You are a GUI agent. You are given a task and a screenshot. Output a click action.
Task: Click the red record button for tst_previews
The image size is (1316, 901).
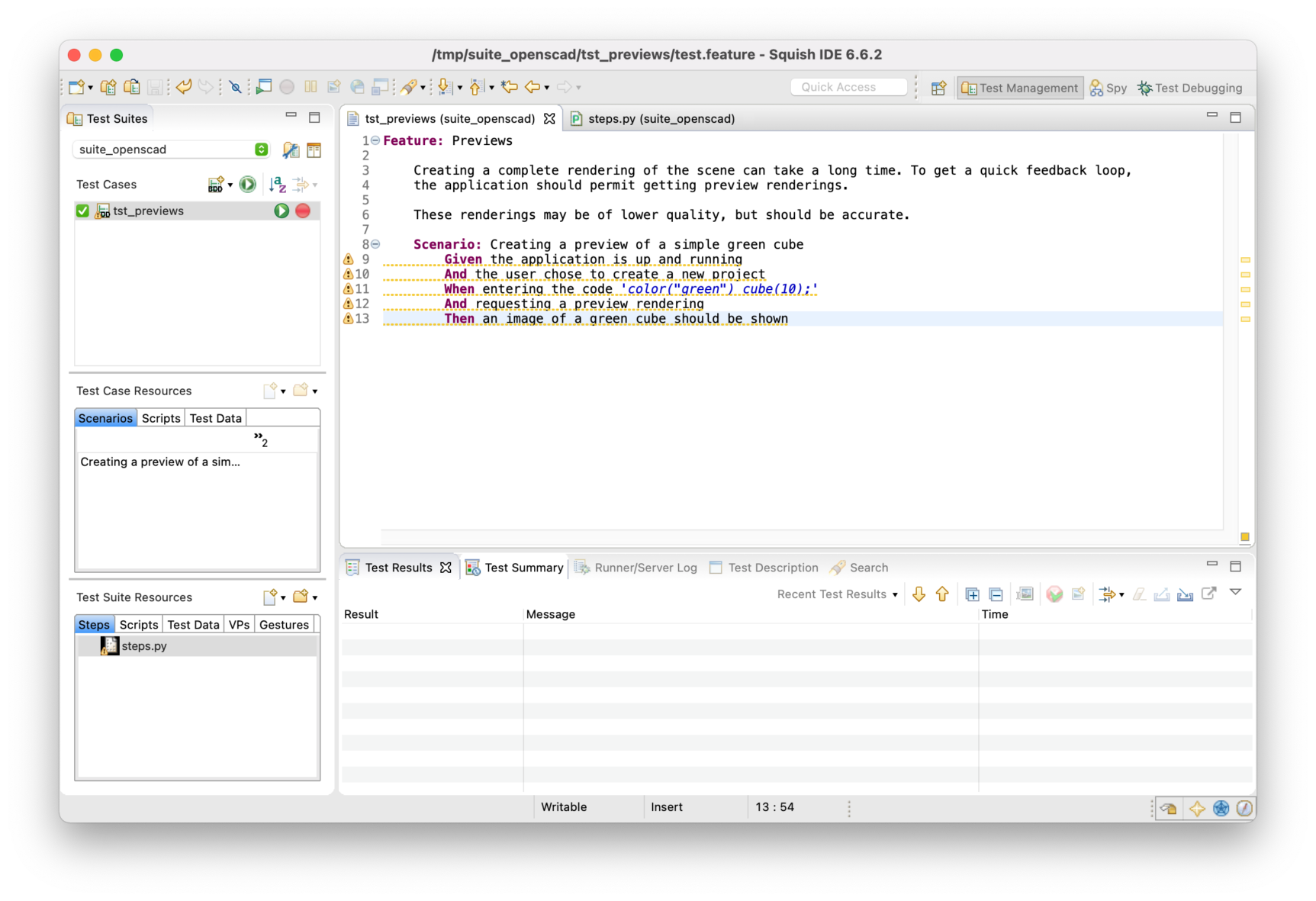(303, 211)
